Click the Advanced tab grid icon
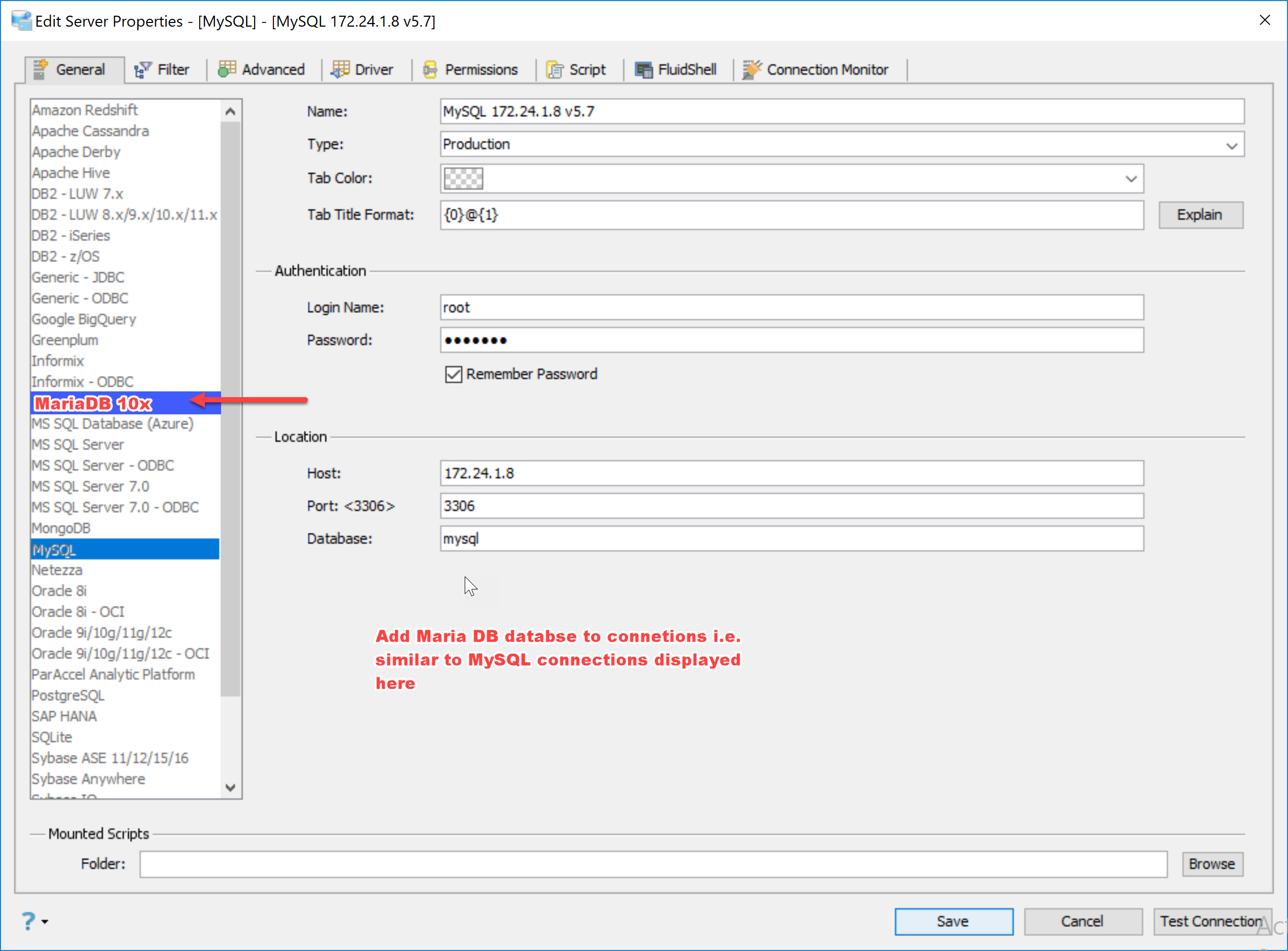 [227, 69]
